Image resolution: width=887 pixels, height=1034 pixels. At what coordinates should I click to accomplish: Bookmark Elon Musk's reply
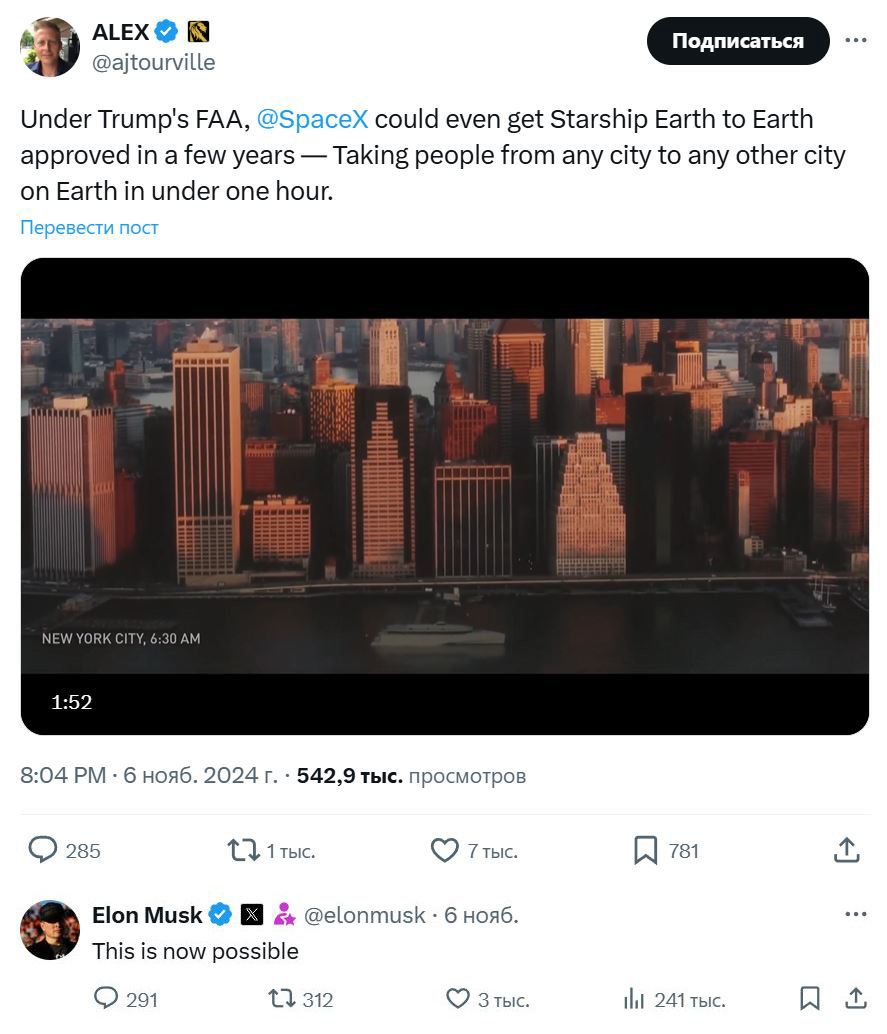pos(810,998)
